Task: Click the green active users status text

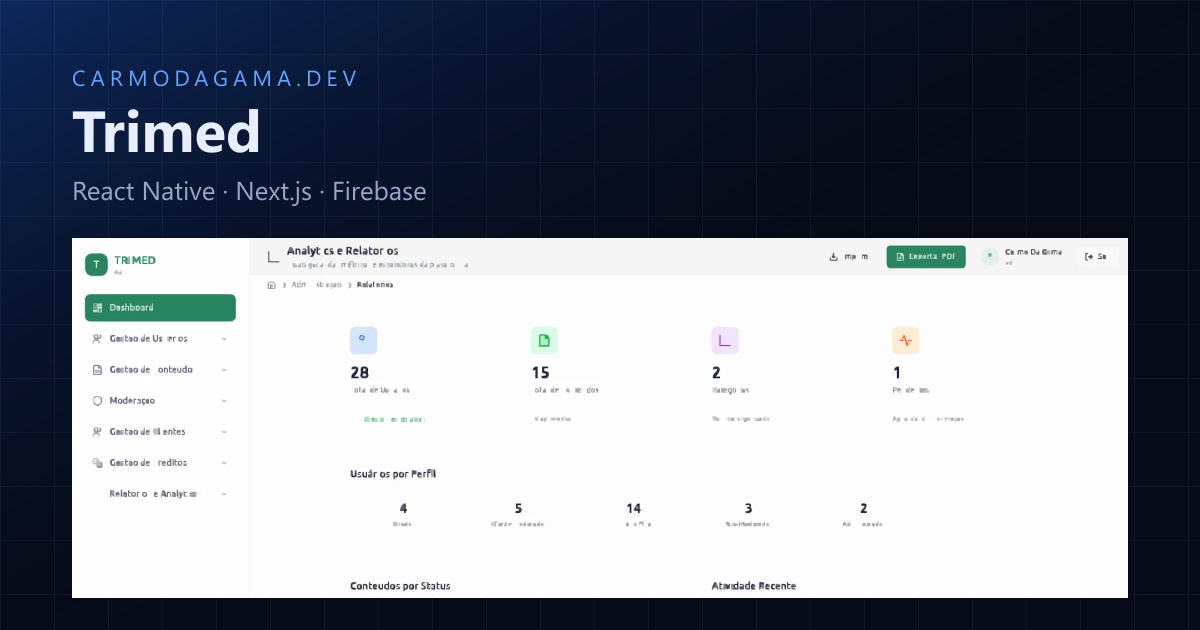Action: pos(394,419)
